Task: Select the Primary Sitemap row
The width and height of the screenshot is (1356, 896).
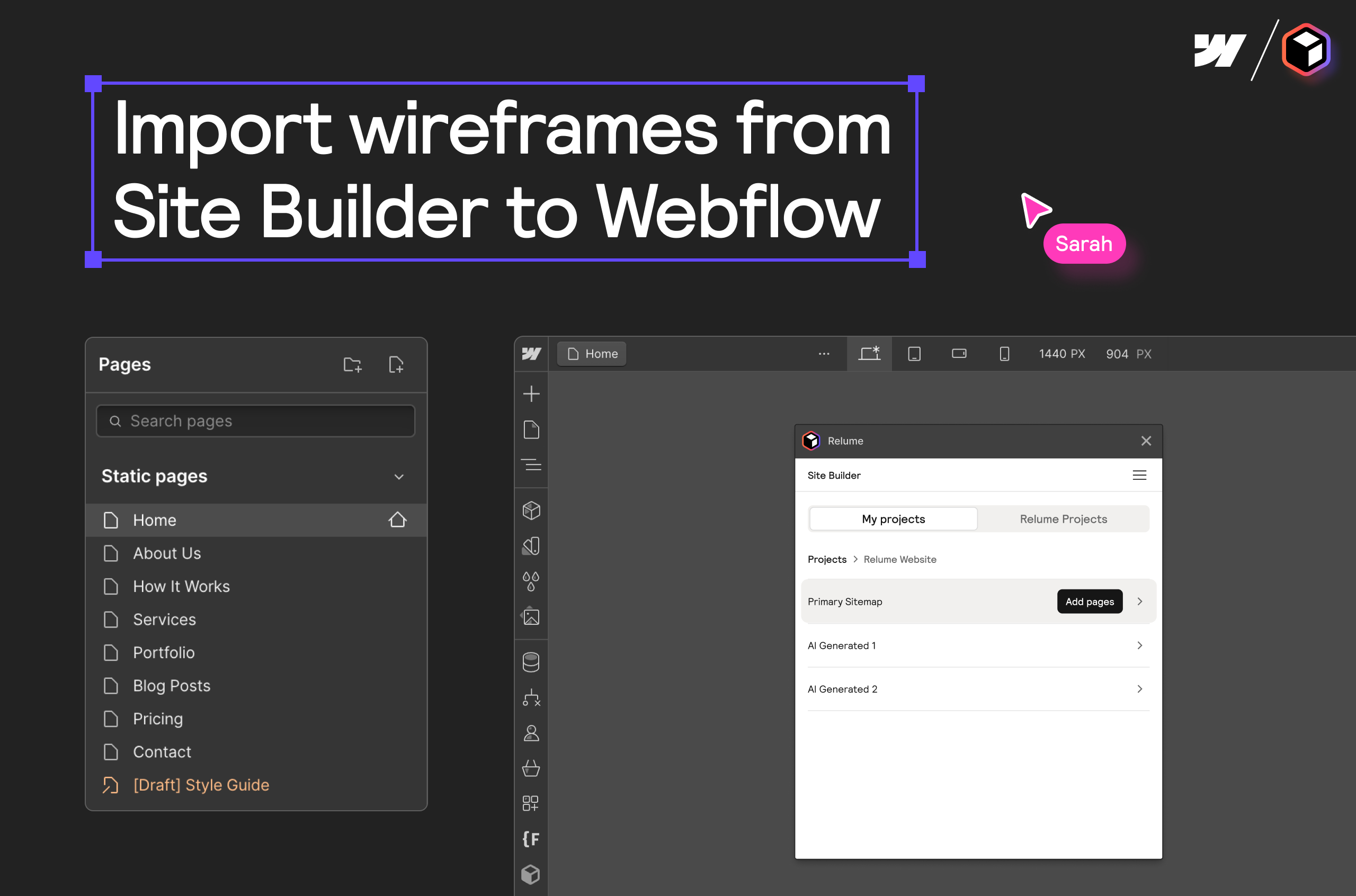Action: click(978, 602)
